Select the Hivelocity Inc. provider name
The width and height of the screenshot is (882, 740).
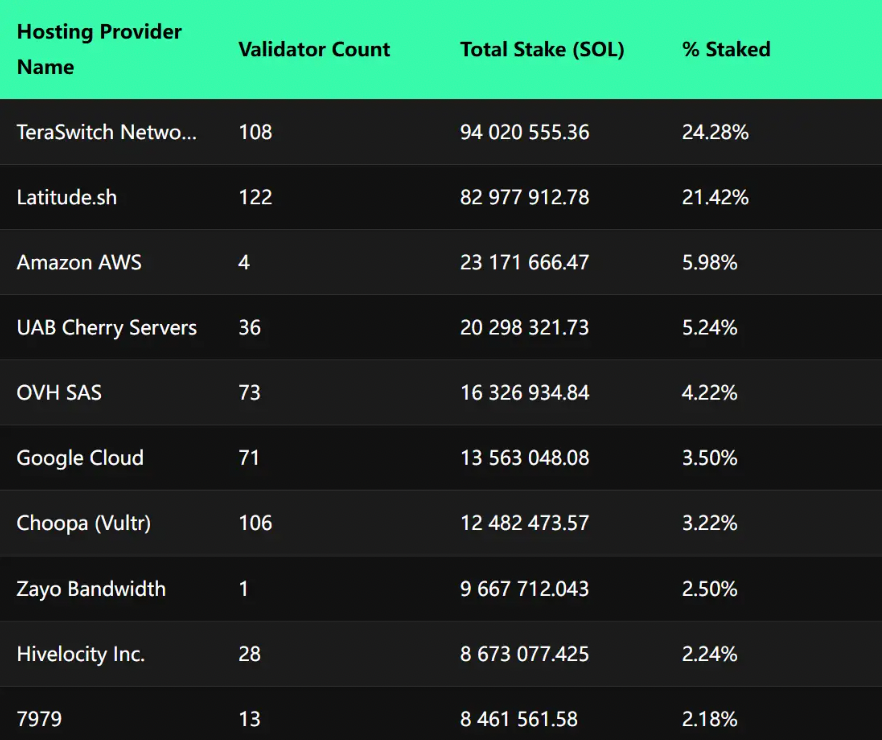tap(81, 654)
